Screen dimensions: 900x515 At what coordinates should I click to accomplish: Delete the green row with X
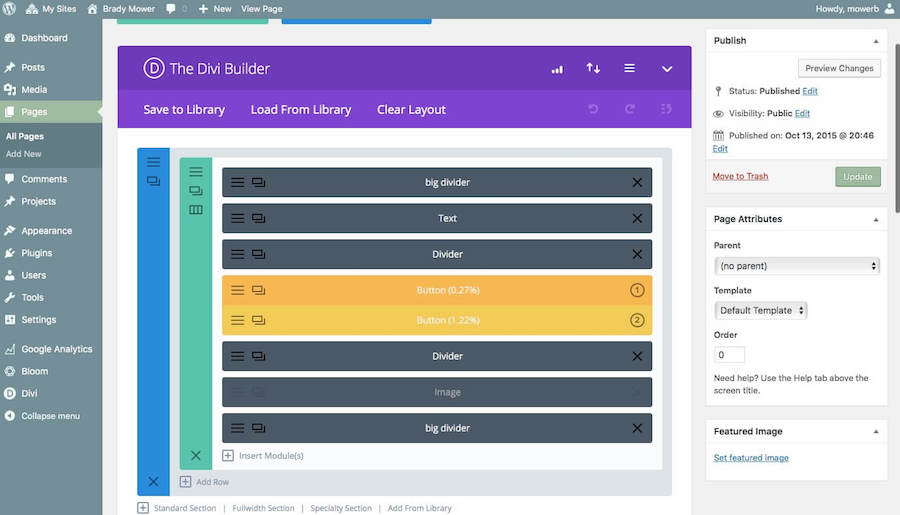click(196, 455)
